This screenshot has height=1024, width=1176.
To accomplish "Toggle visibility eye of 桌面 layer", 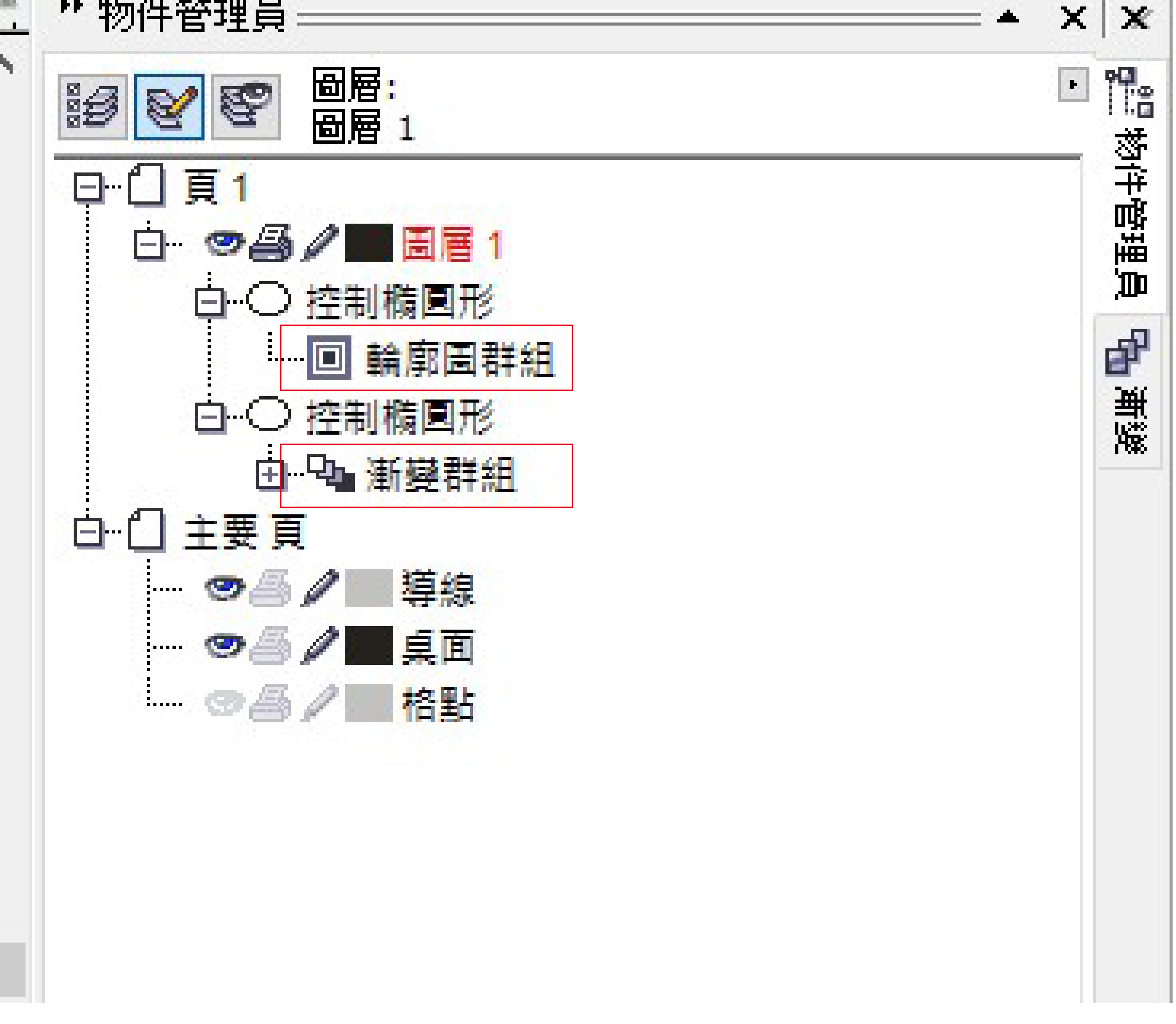I will click(226, 646).
